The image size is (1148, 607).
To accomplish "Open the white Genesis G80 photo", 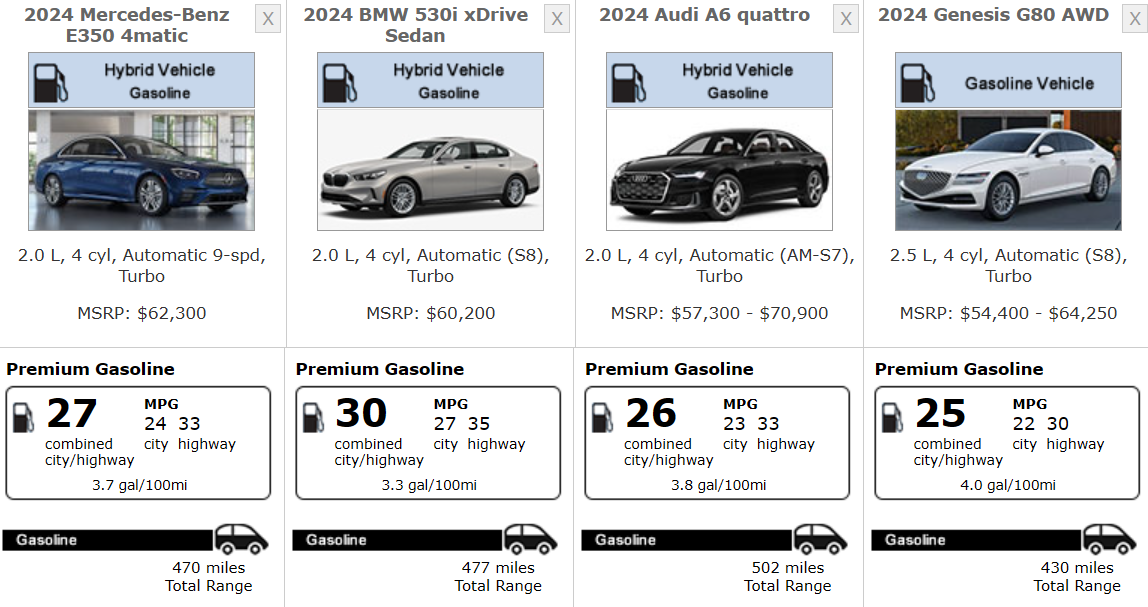I will (1008, 171).
